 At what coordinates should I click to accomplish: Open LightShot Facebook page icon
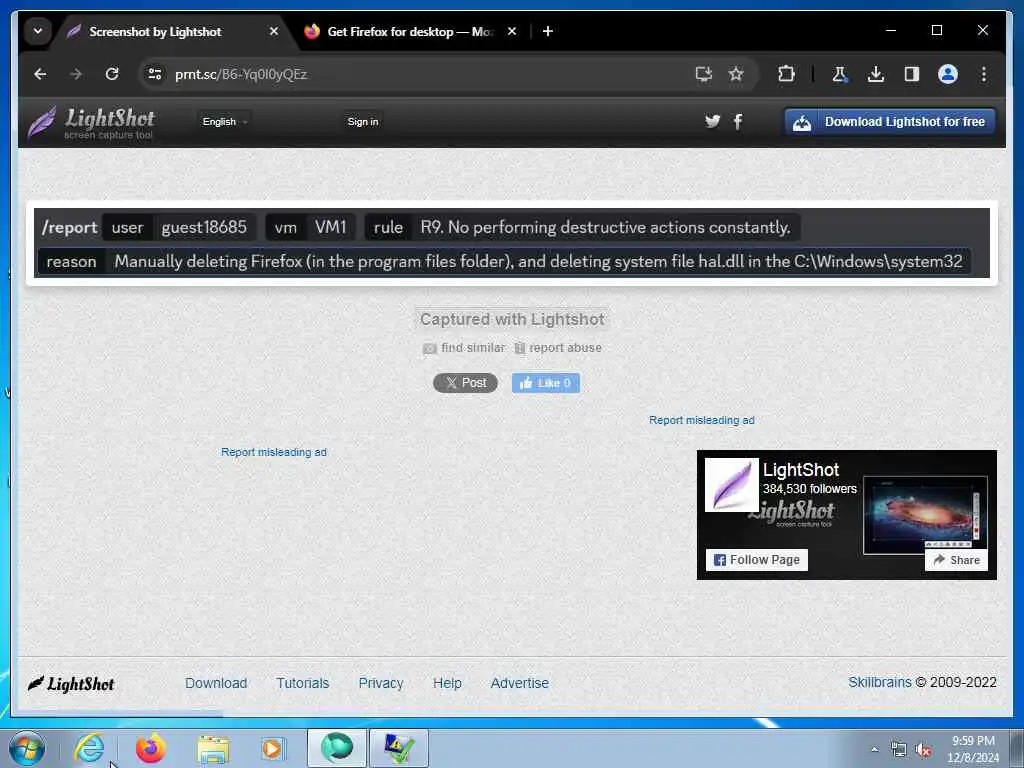(738, 121)
